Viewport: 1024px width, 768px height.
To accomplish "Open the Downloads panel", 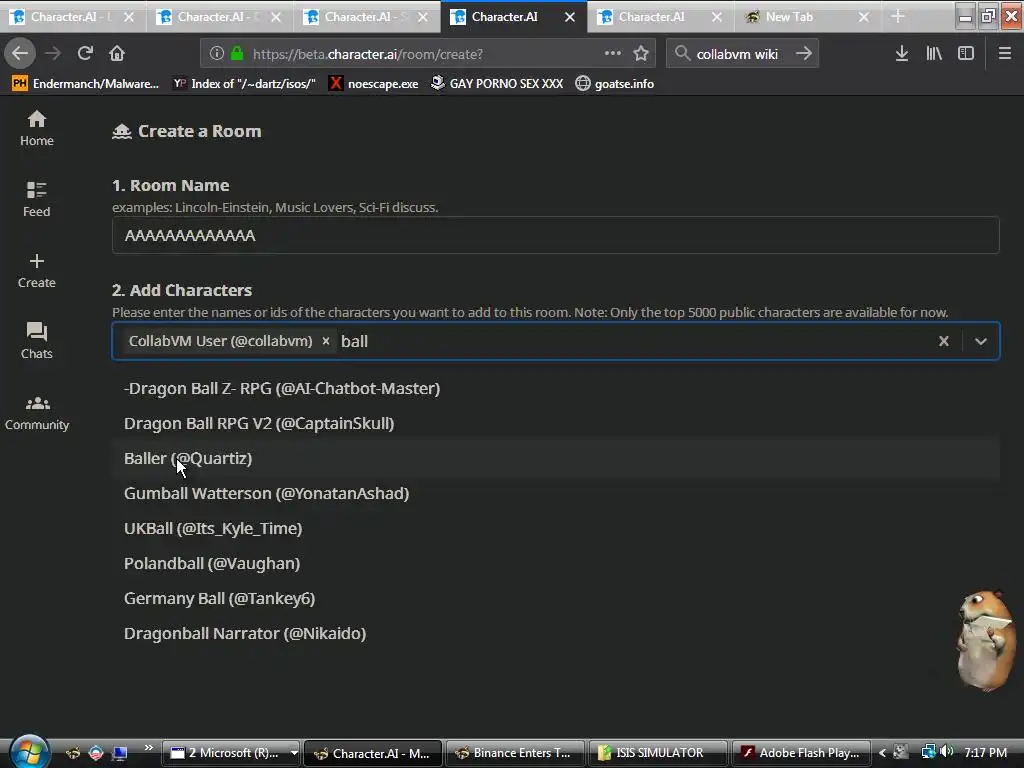I will [x=902, y=54].
